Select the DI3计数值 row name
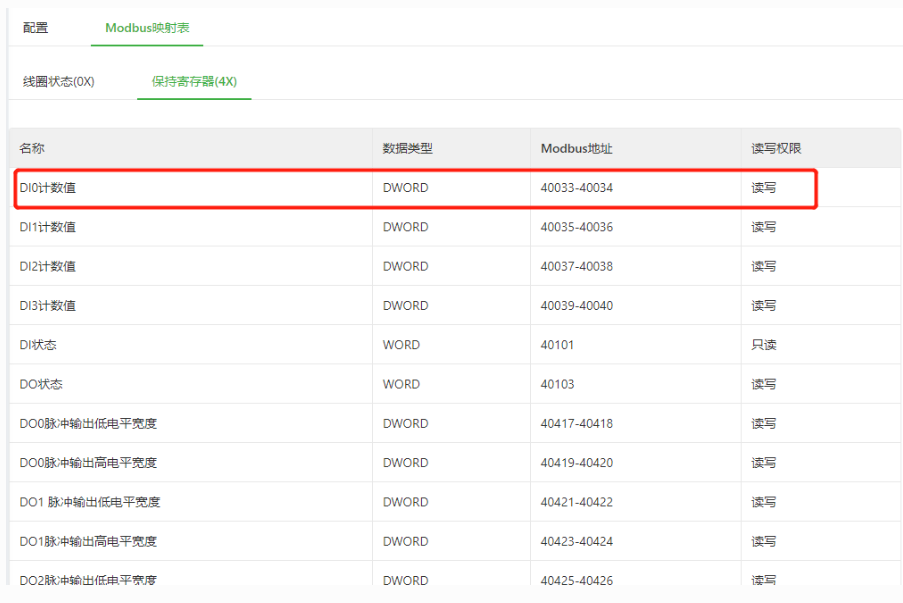This screenshot has width=903, height=603. click(48, 306)
